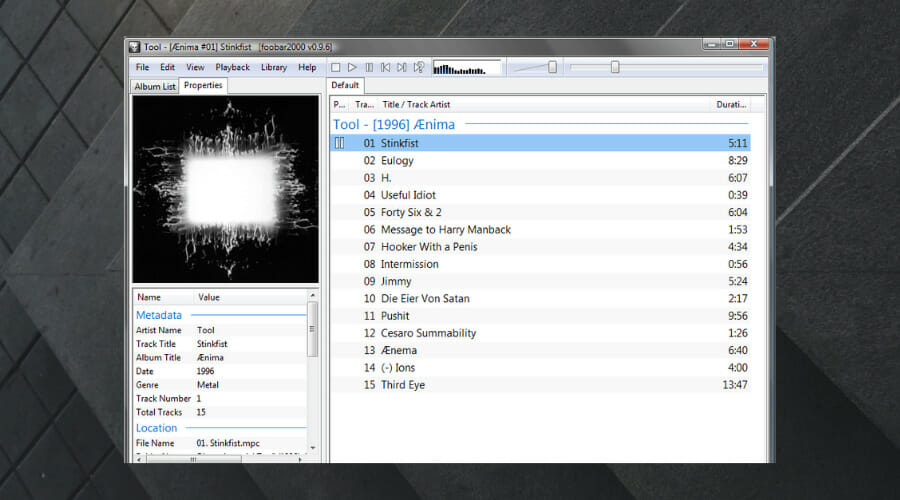
Task: Click the Track number column header
Action: [x=364, y=104]
